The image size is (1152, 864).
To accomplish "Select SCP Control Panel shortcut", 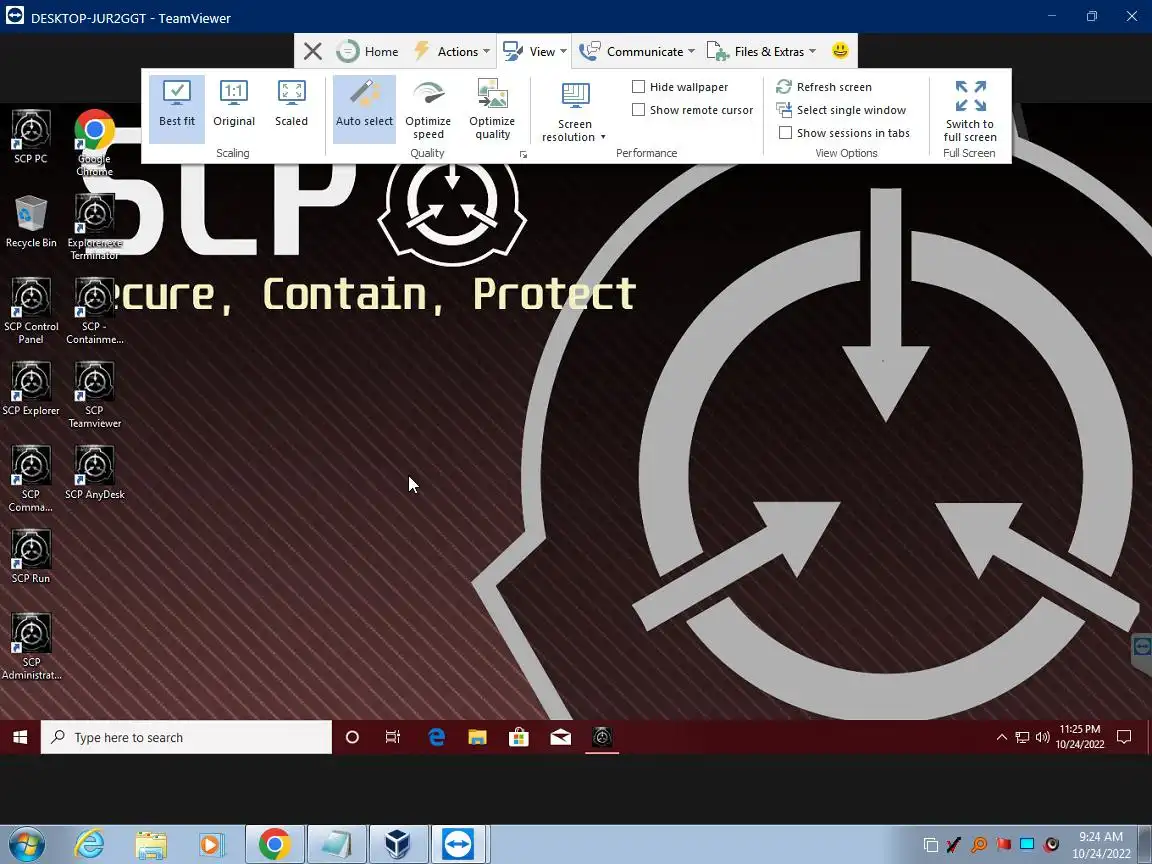I will coord(31,311).
